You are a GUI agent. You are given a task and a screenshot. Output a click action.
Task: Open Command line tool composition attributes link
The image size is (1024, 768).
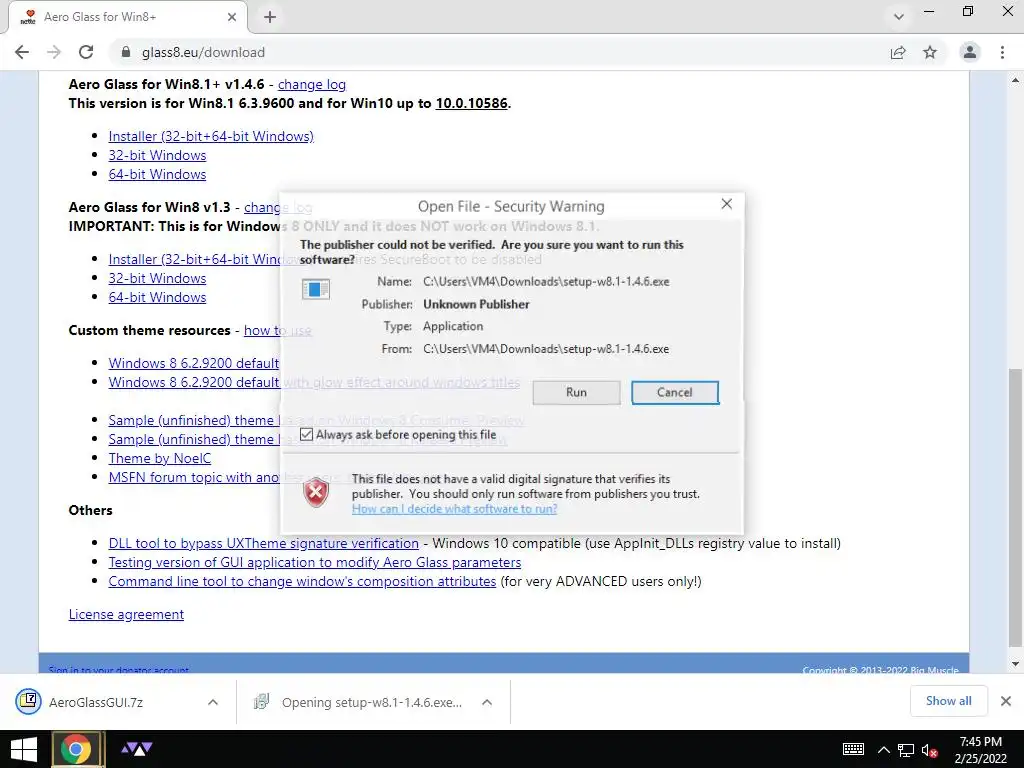tap(302, 581)
